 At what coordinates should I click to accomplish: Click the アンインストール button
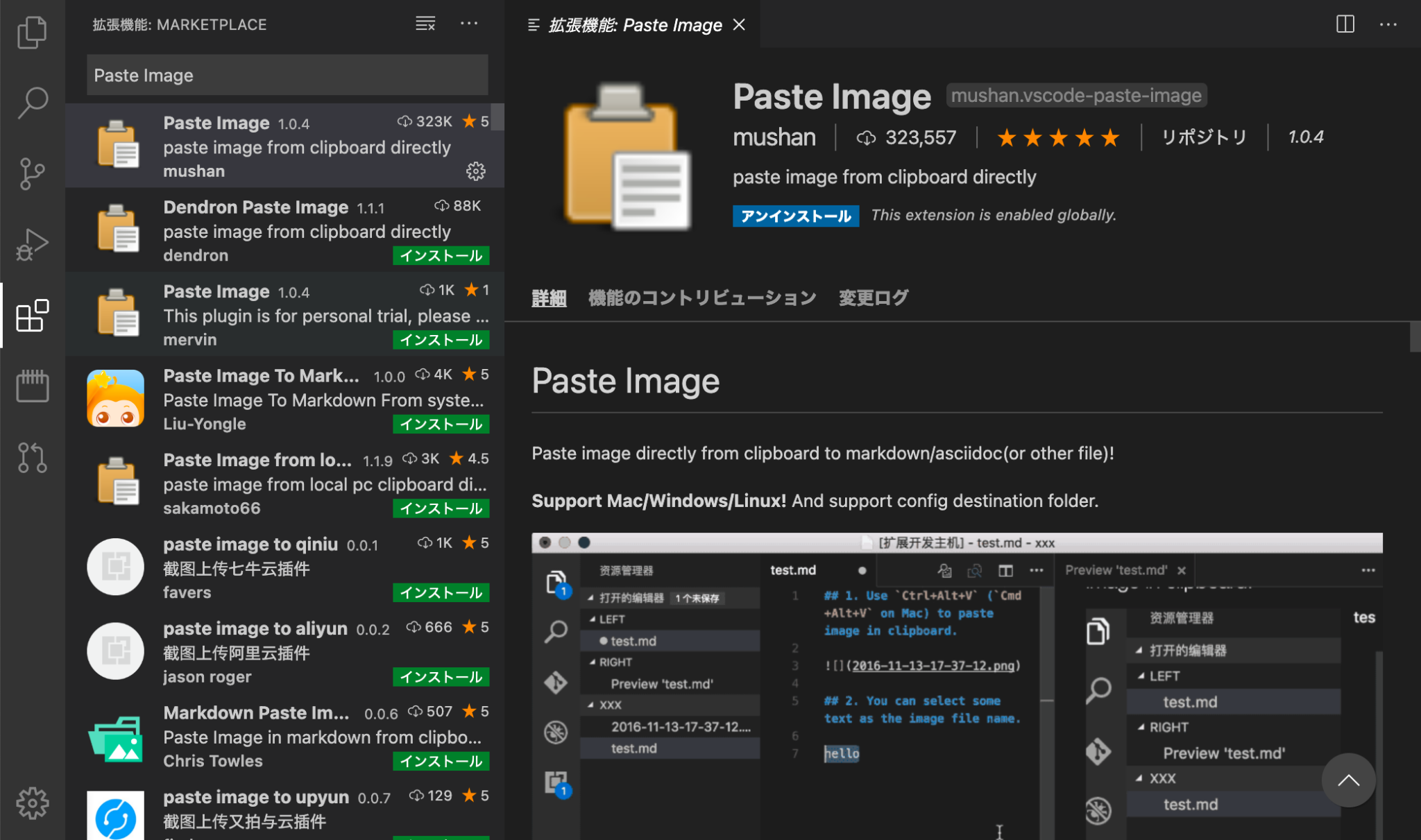795,216
